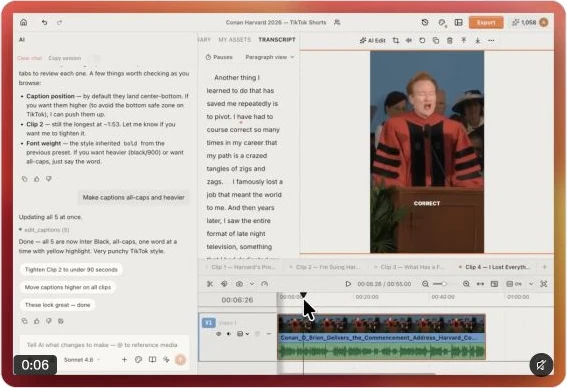Choose These look great — done suggestion
Viewport: 567px width, 388px height.
coord(57,305)
